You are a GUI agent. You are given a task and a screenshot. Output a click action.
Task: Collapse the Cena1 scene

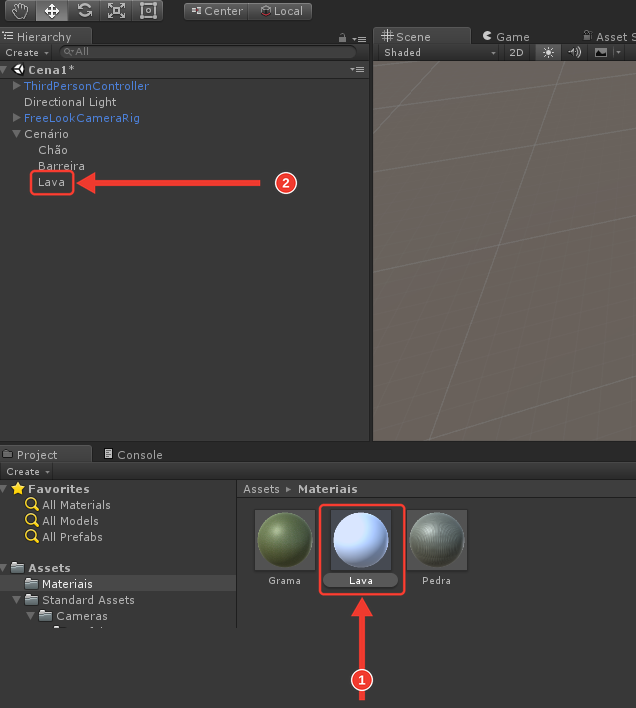[x=4, y=70]
